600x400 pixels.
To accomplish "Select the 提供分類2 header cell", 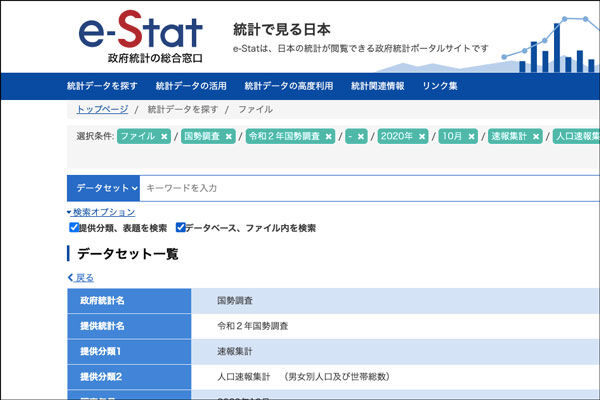I will point(129,377).
